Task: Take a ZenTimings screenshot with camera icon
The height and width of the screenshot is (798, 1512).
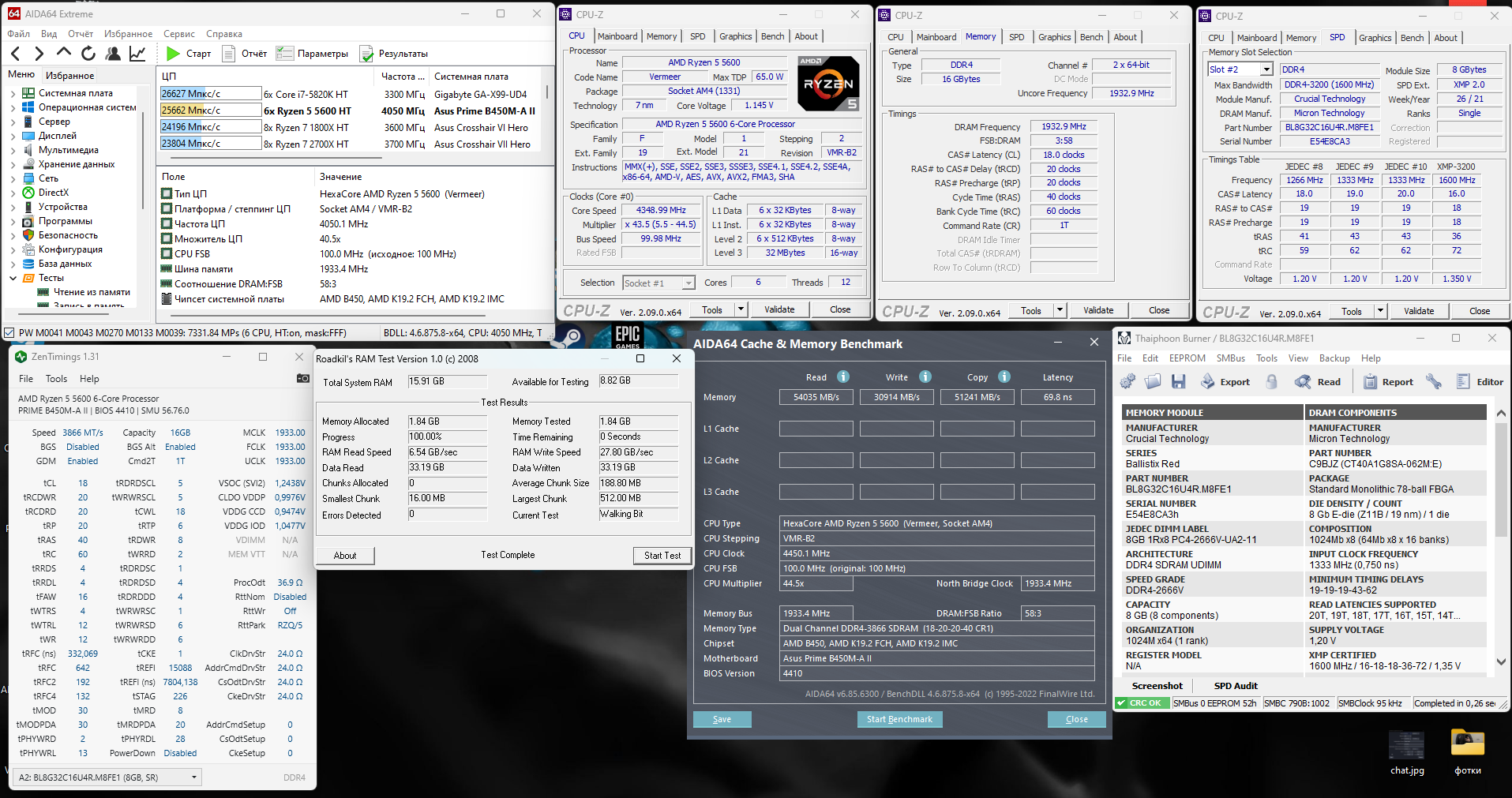Action: [302, 378]
